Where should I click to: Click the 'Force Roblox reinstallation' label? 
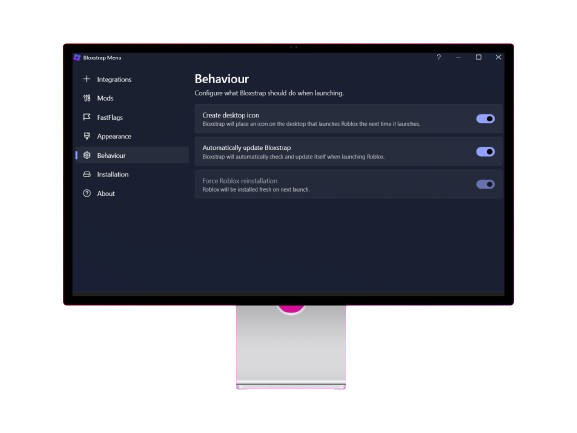(240, 181)
